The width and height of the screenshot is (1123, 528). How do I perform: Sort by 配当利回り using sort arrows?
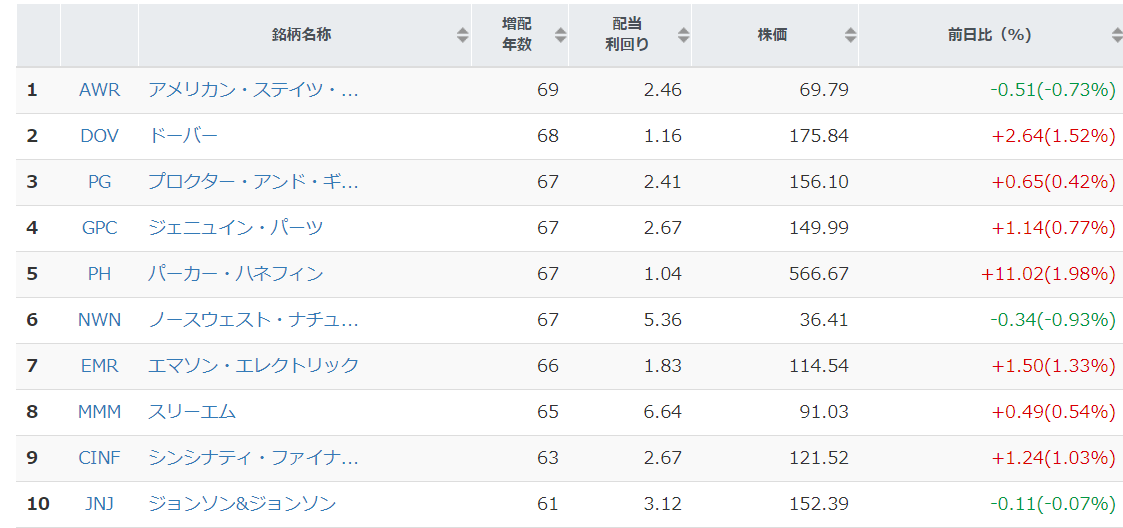[x=683, y=35]
